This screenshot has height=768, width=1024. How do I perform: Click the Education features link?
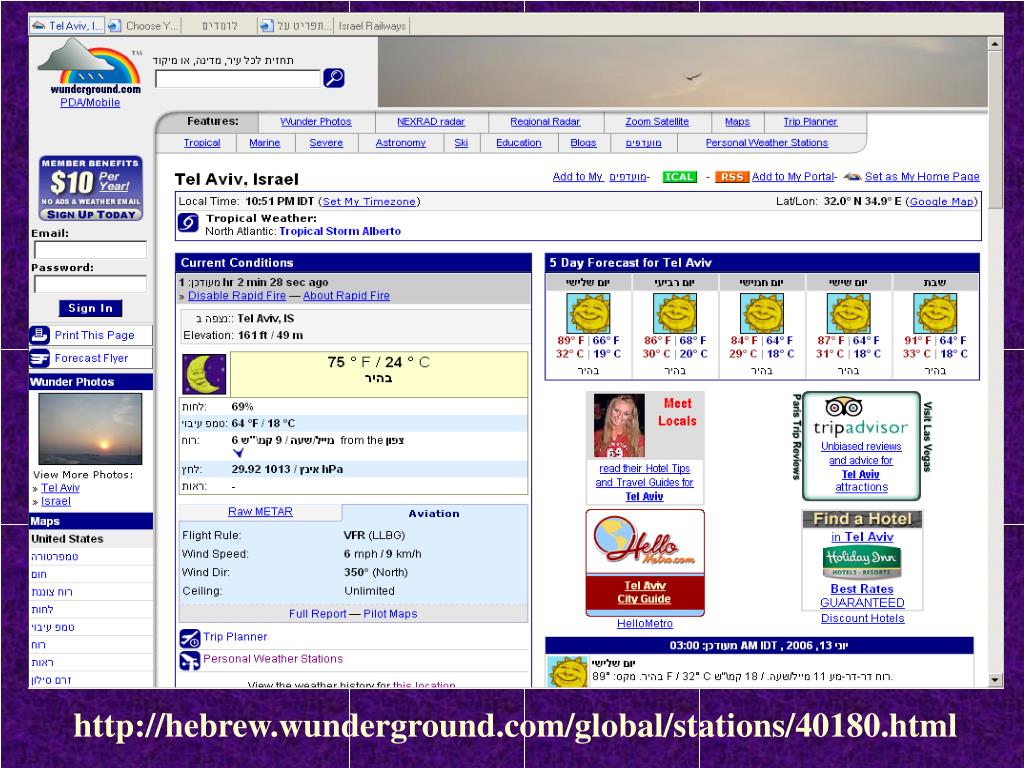pos(519,142)
